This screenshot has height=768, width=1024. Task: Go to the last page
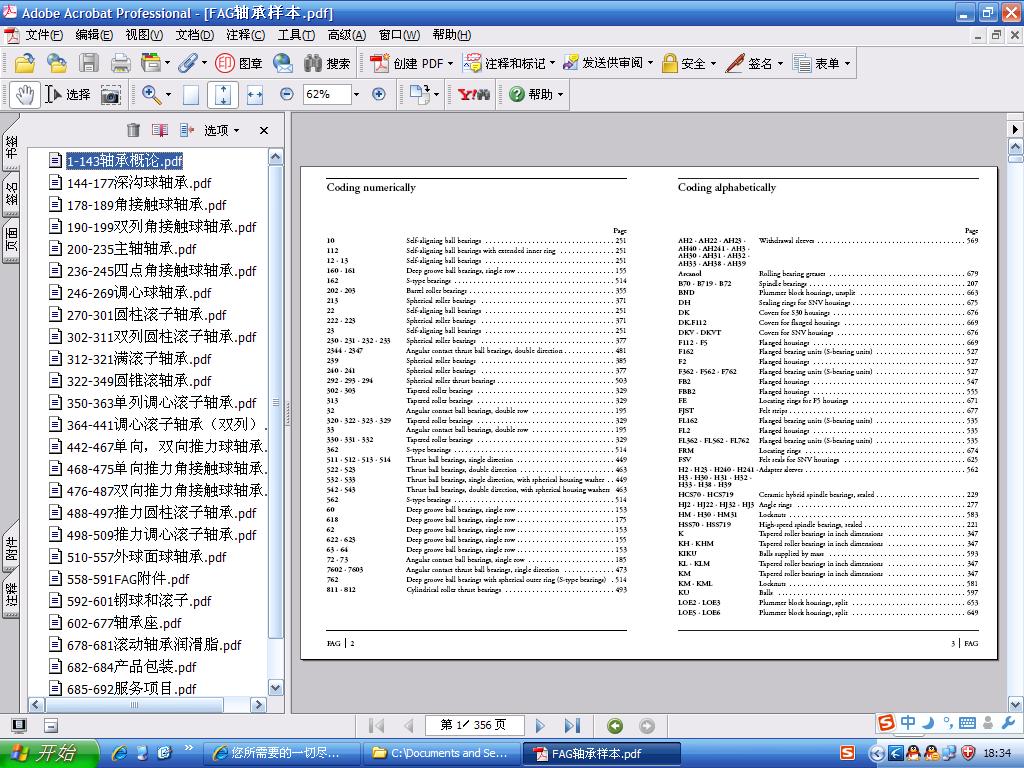tap(572, 725)
